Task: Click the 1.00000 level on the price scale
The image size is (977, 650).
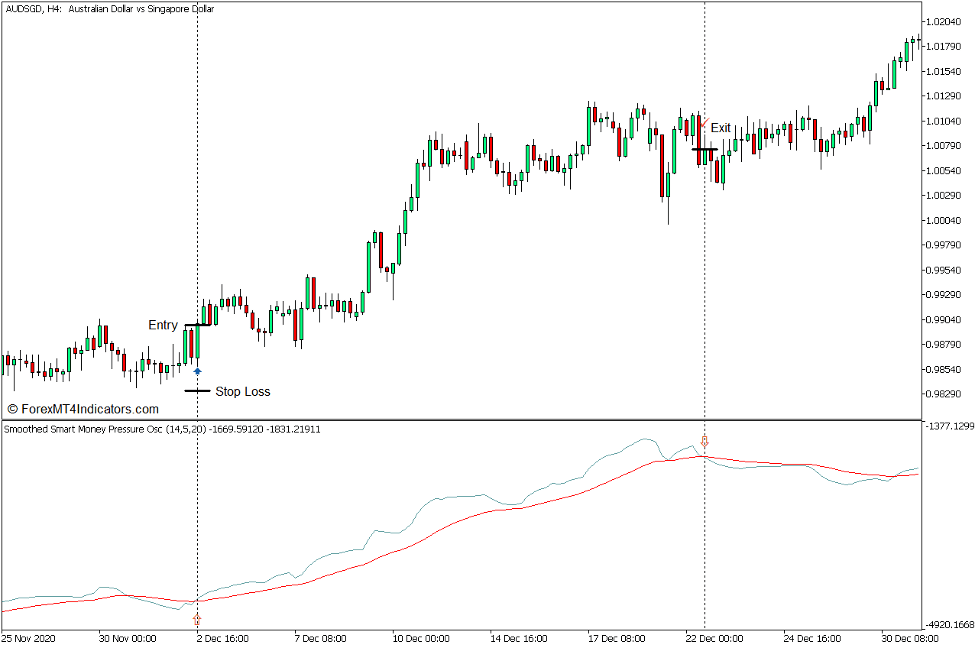Action: 945,221
